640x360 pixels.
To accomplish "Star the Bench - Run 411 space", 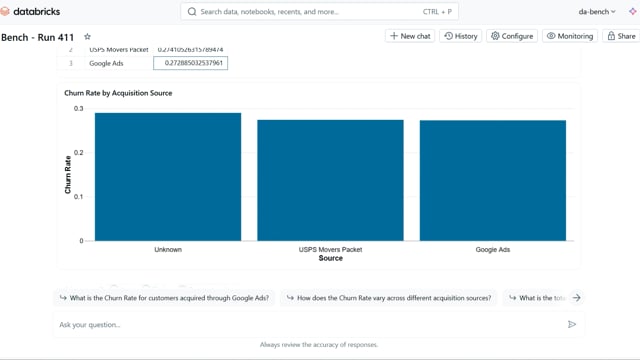I will point(87,37).
